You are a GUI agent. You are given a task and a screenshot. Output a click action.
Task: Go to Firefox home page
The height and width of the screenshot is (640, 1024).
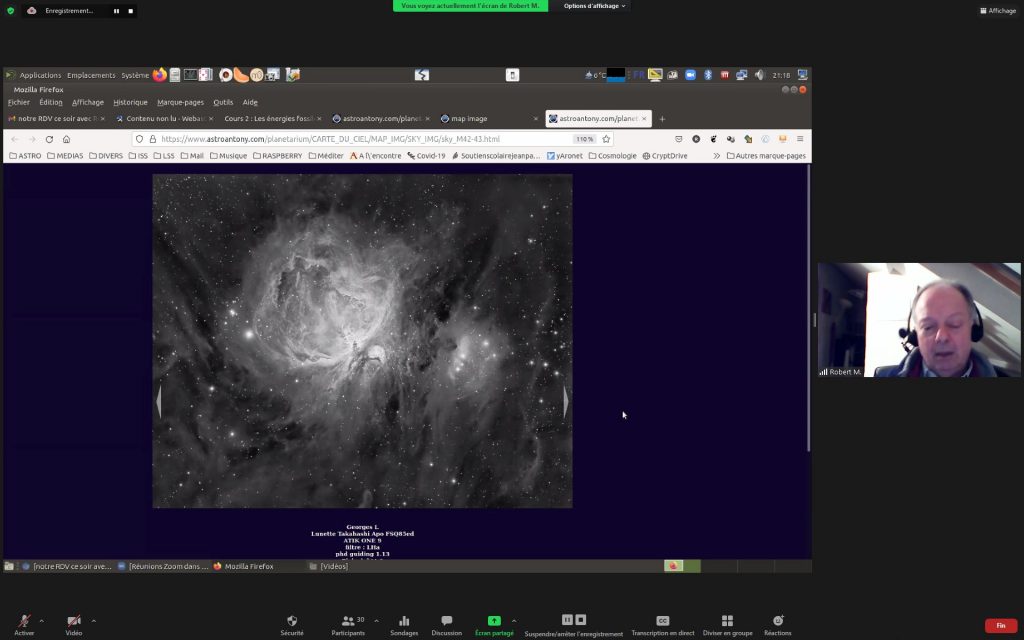pos(66,139)
